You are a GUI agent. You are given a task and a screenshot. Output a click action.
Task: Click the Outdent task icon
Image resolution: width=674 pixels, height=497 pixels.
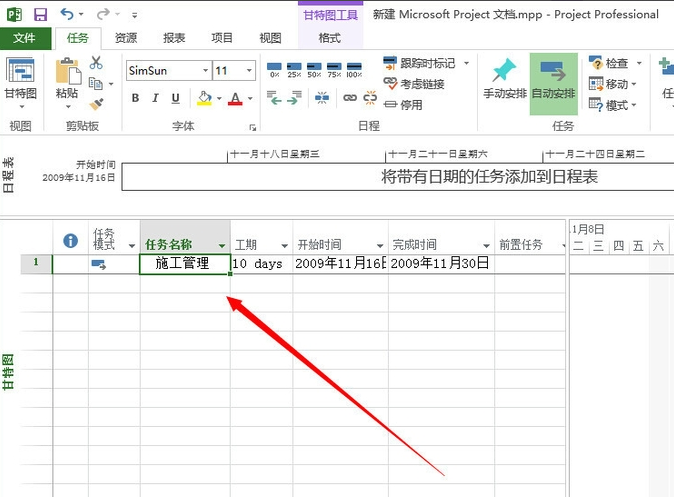point(274,98)
